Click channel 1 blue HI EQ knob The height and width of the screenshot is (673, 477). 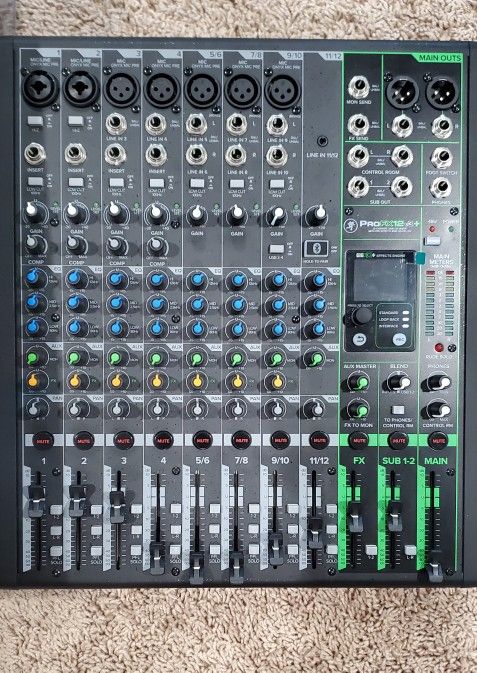[x=33, y=278]
